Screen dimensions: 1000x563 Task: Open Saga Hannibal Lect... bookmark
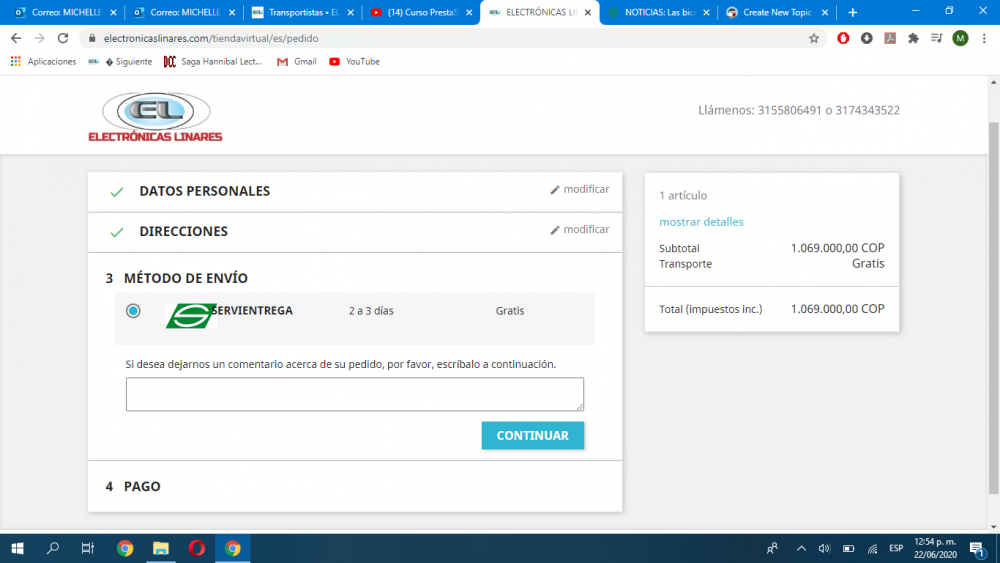213,62
